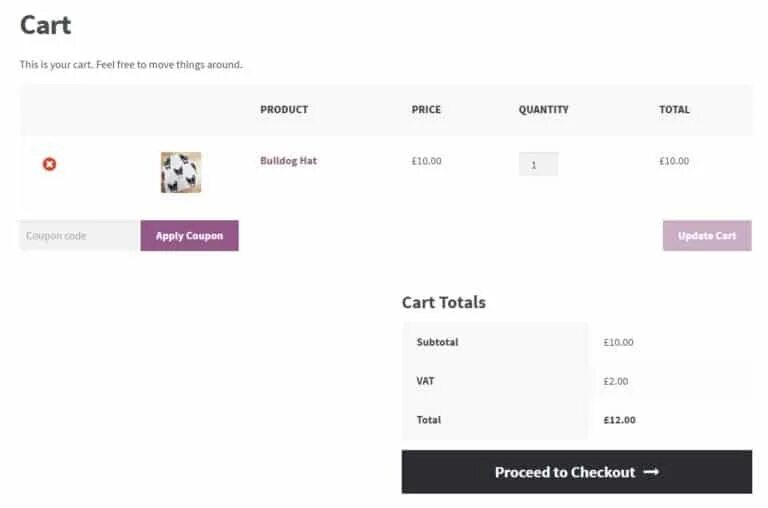
Task: Remove Bulldog Hat using red X icon
Action: tap(49, 164)
